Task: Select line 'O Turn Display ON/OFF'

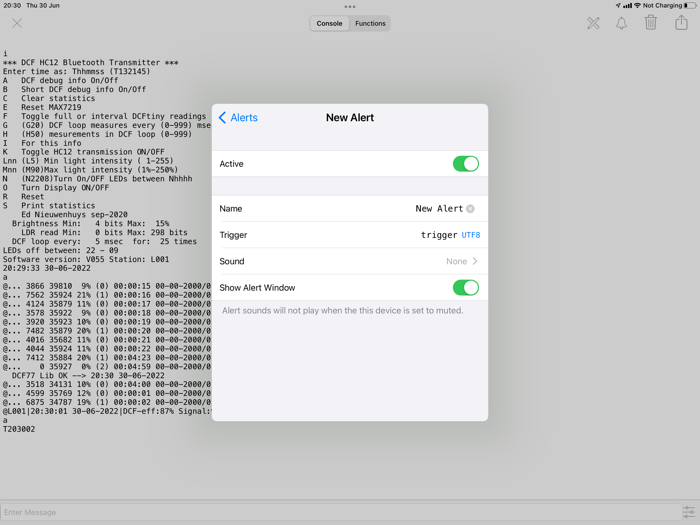Action: click(x=56, y=188)
